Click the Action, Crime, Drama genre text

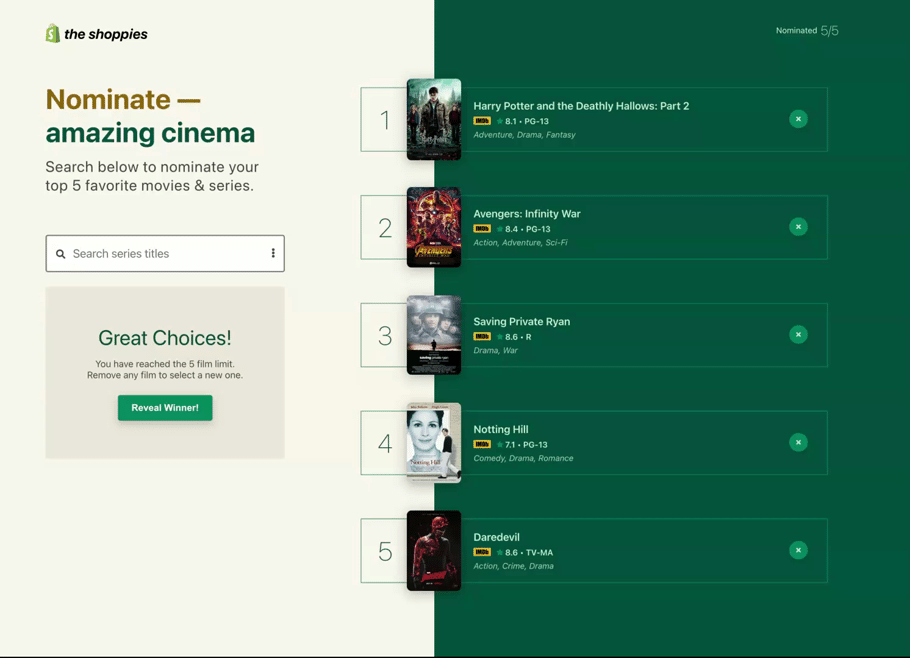click(513, 567)
